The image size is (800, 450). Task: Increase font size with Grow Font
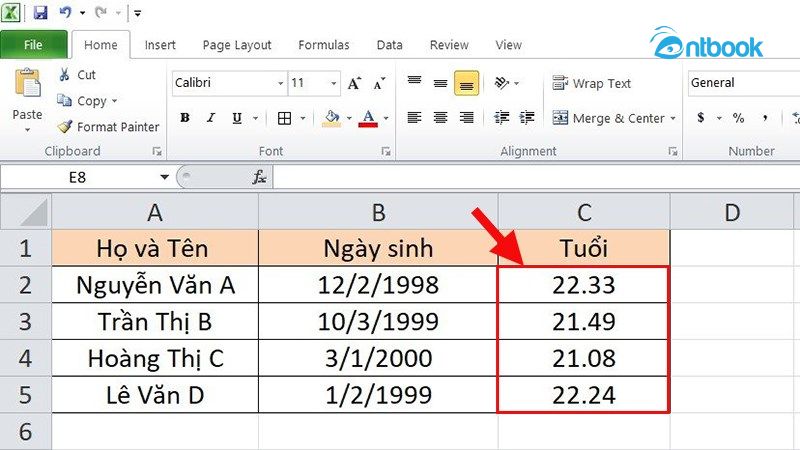pos(354,83)
